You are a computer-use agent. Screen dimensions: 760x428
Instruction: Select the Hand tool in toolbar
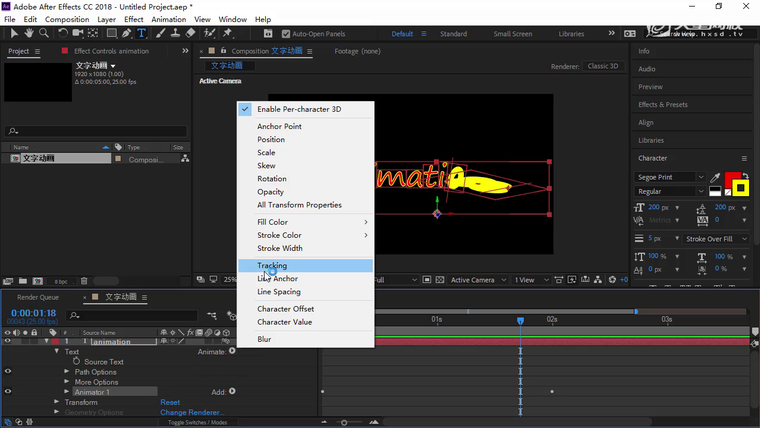pos(28,33)
